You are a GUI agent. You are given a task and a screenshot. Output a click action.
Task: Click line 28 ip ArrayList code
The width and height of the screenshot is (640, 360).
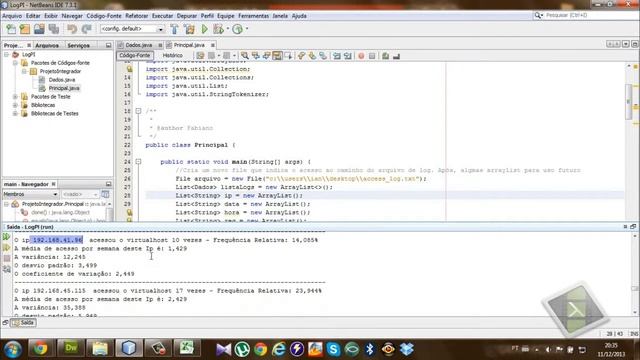(x=239, y=196)
